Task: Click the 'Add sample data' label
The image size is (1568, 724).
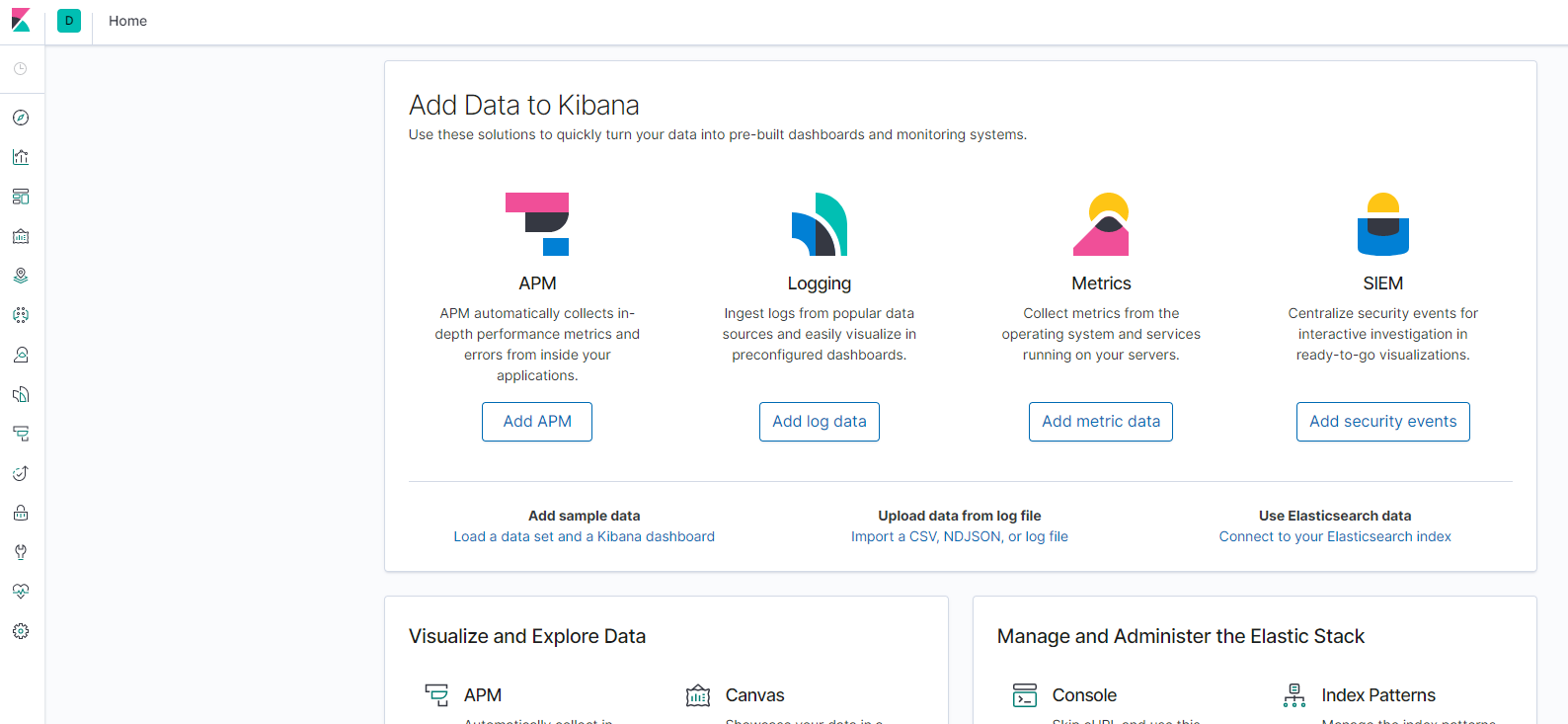Action: 585,516
